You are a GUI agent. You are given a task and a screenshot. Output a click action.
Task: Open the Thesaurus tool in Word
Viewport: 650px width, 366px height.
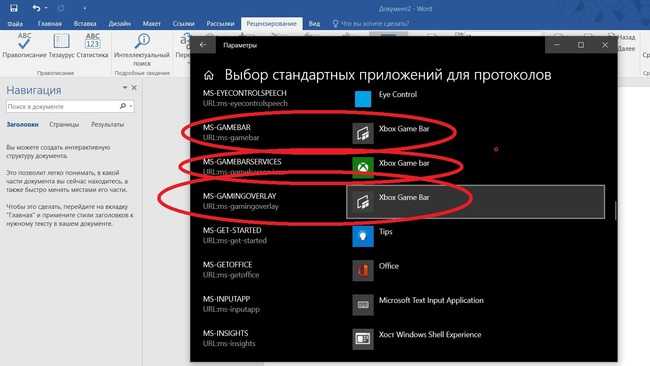tap(61, 46)
